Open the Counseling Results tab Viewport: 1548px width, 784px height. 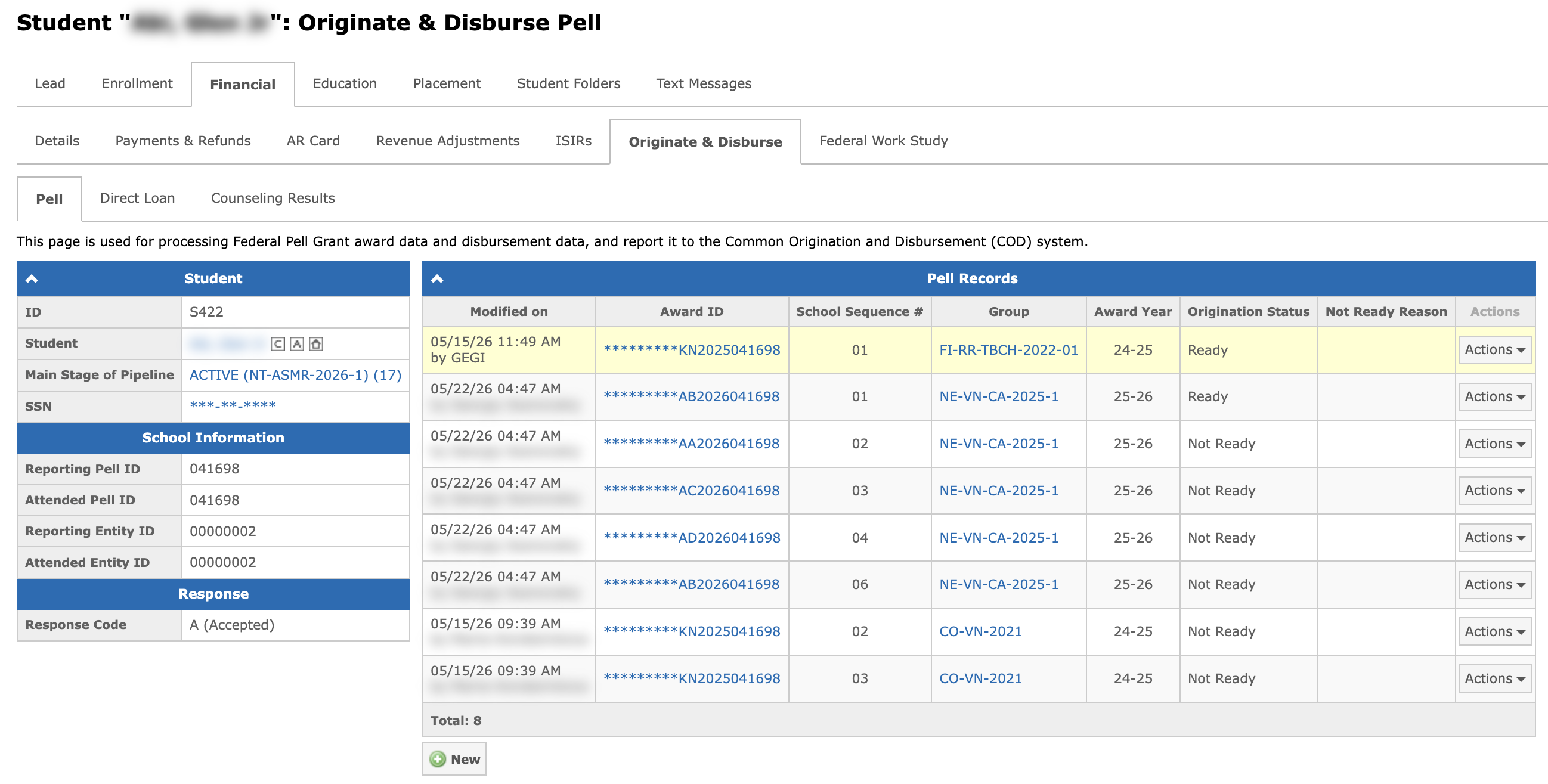pos(273,199)
